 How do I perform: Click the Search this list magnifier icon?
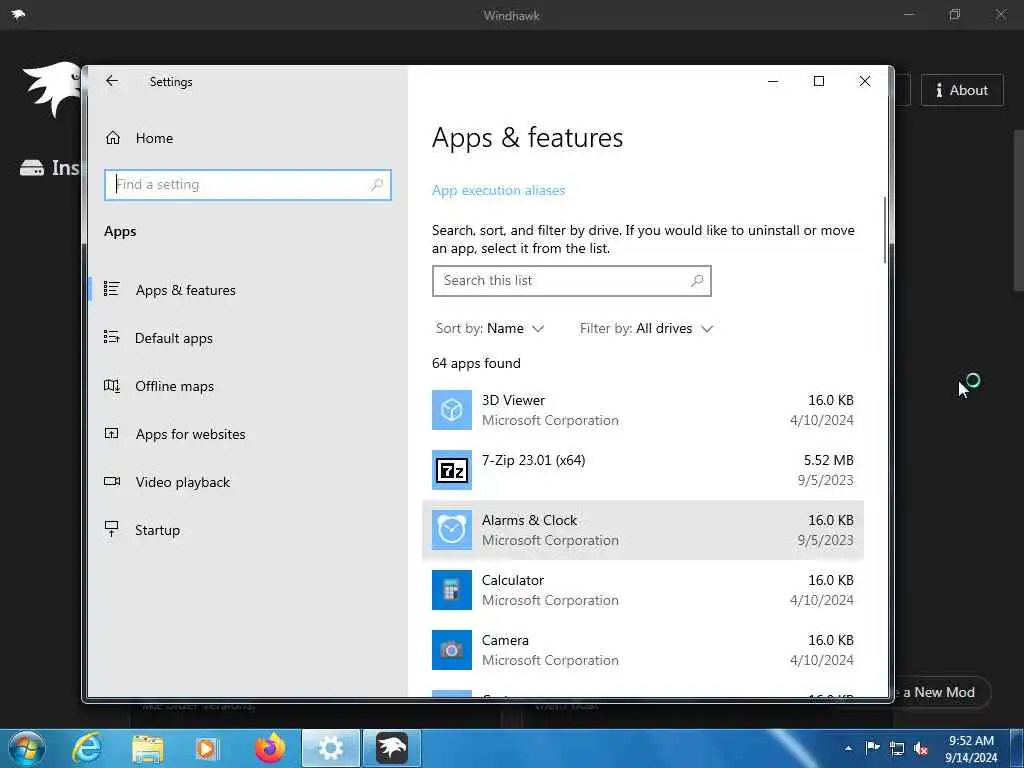click(x=697, y=280)
